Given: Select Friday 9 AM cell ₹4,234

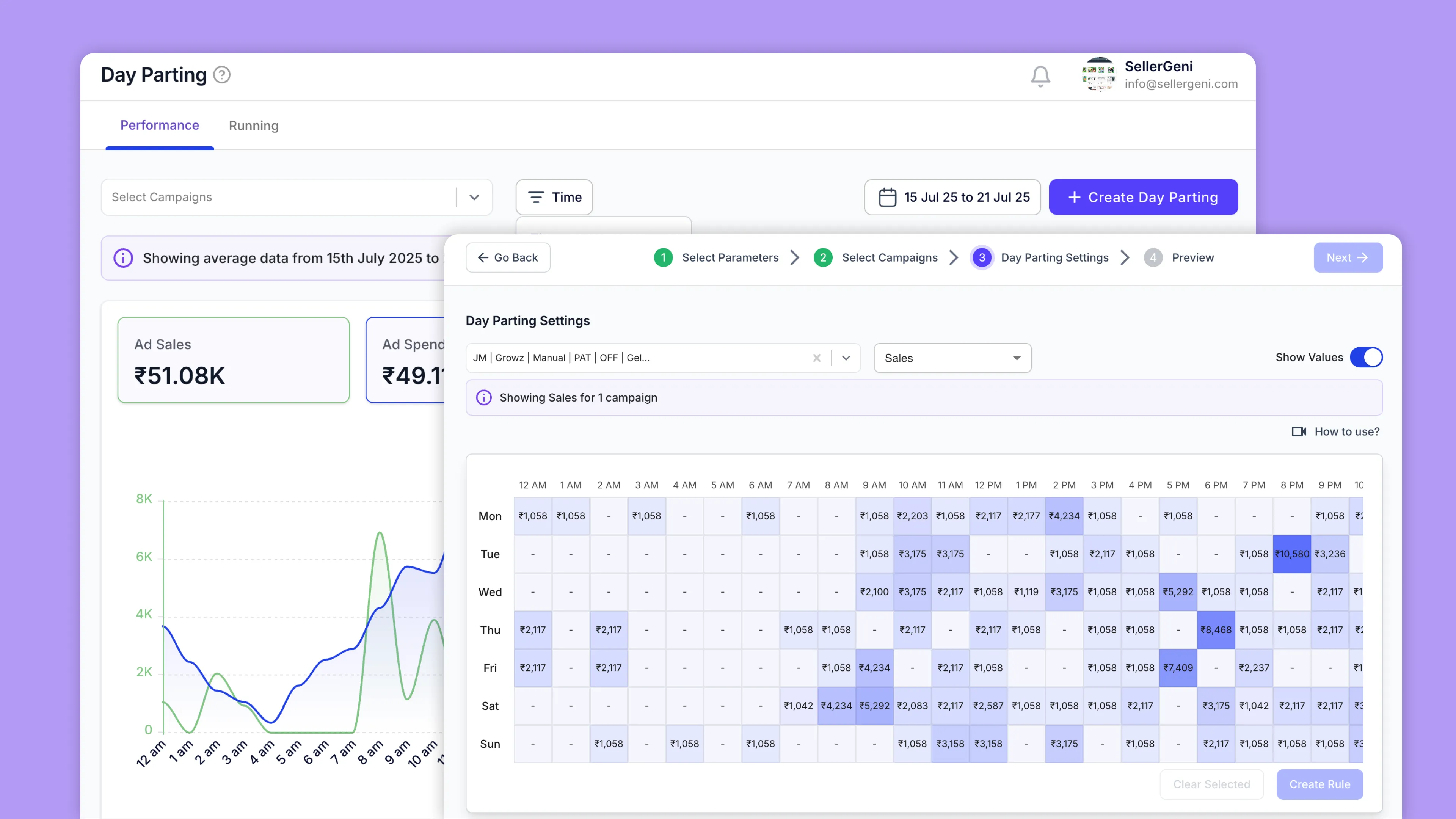Looking at the screenshot, I should tap(874, 667).
